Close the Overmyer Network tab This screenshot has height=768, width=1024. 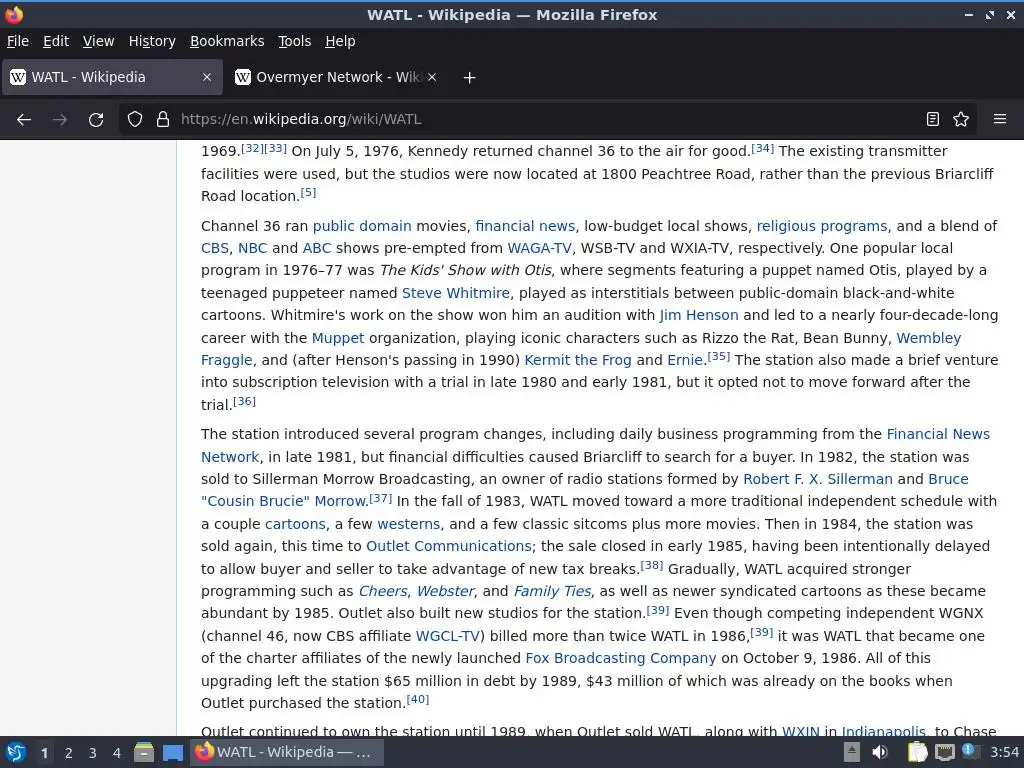[x=432, y=77]
